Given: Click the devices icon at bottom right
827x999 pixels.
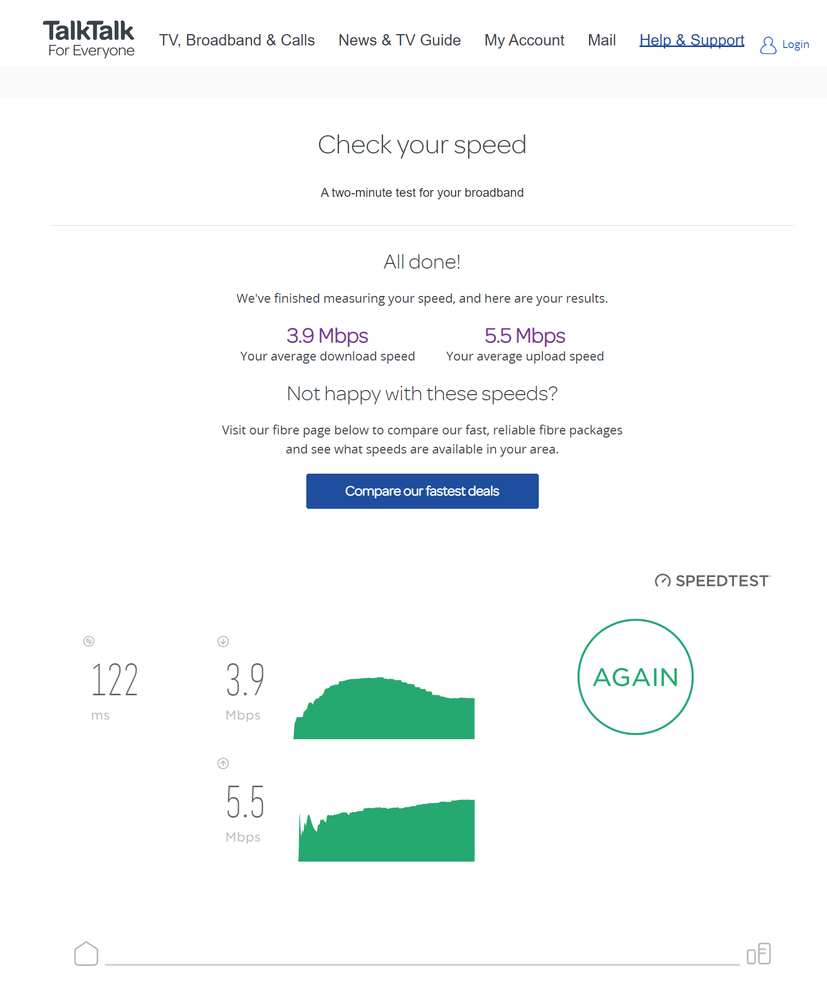Looking at the screenshot, I should click(x=759, y=954).
